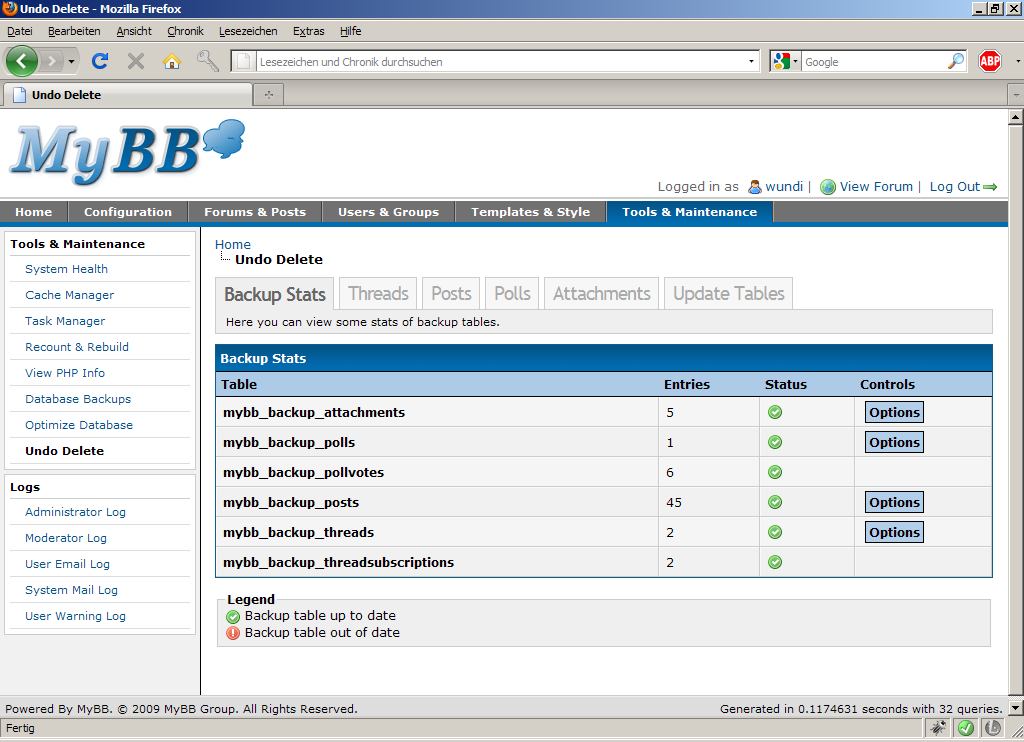Open the Chronik menu

point(185,31)
